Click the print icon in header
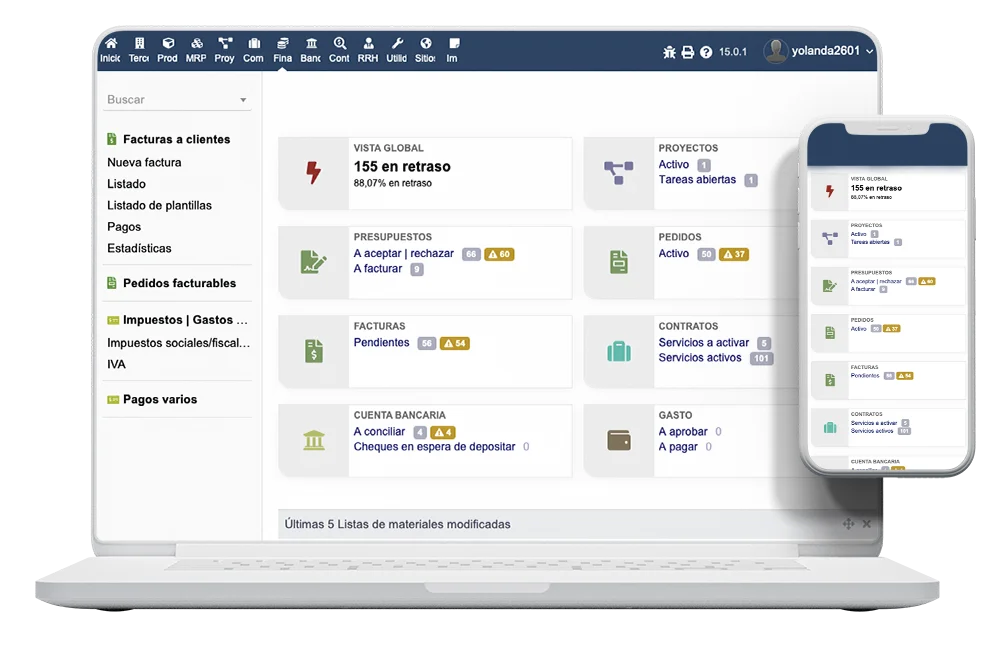This screenshot has width=1000, height=656. (x=688, y=52)
